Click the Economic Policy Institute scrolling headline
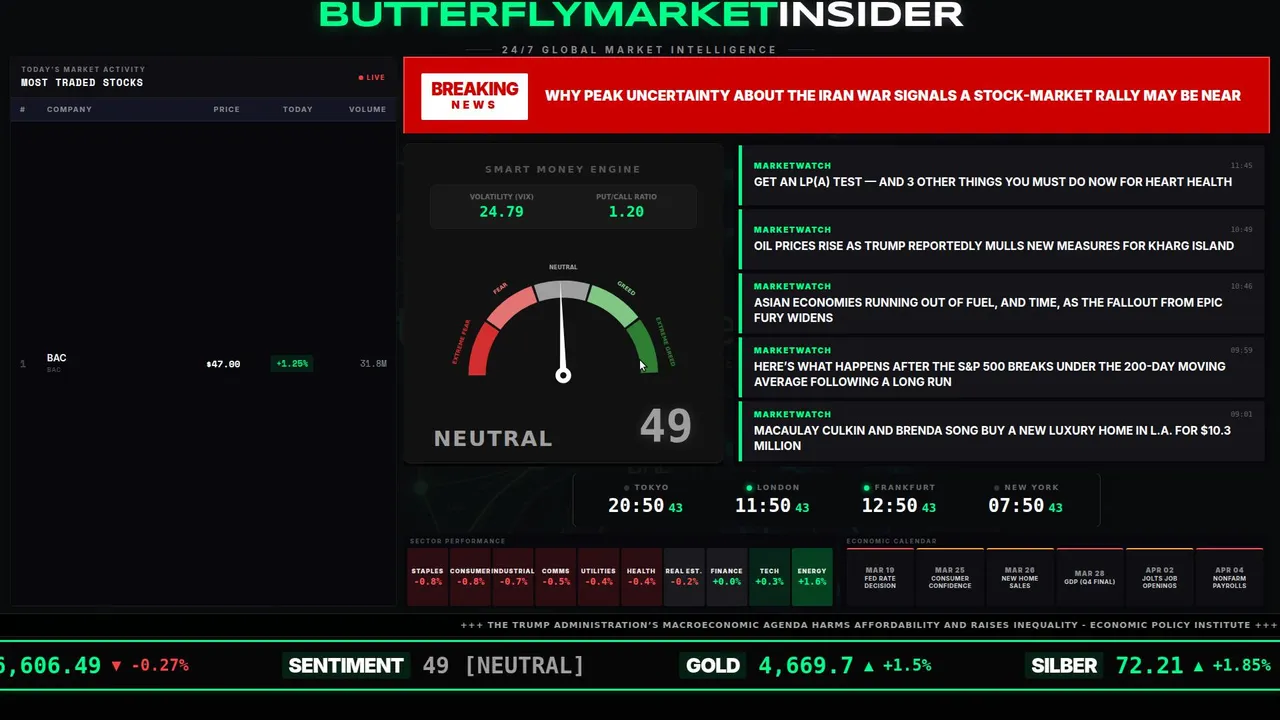This screenshot has width=1280, height=720. click(x=869, y=625)
